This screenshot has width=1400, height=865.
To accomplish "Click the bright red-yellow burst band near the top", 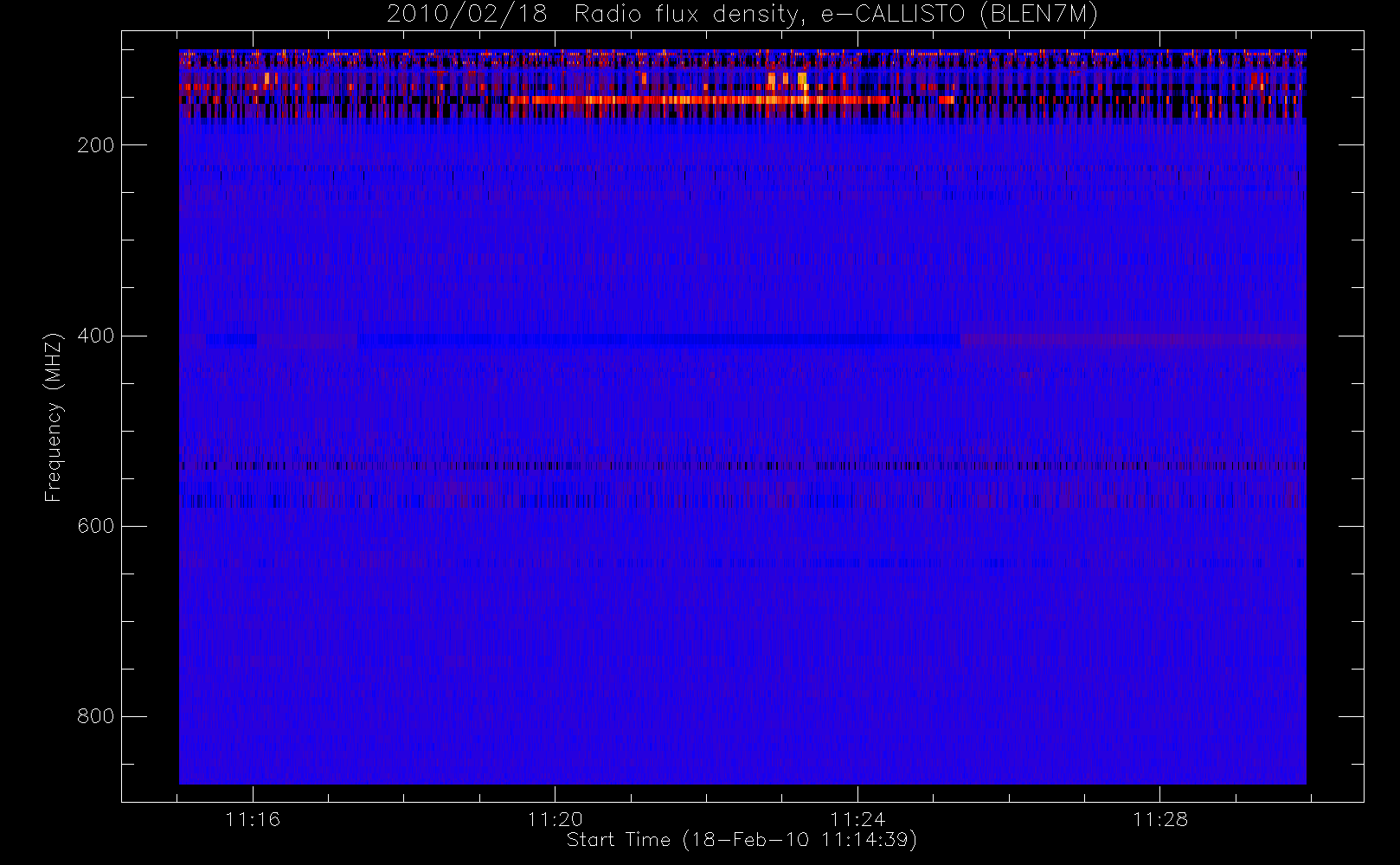I will point(701,100).
